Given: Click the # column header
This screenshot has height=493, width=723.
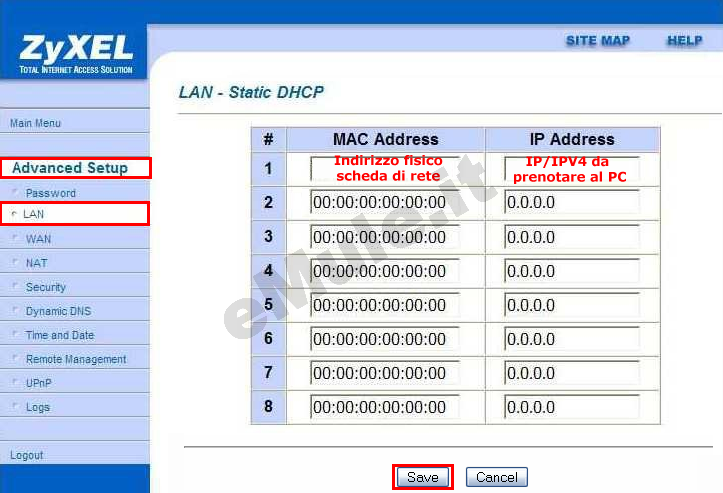Looking at the screenshot, I should (x=268, y=139).
